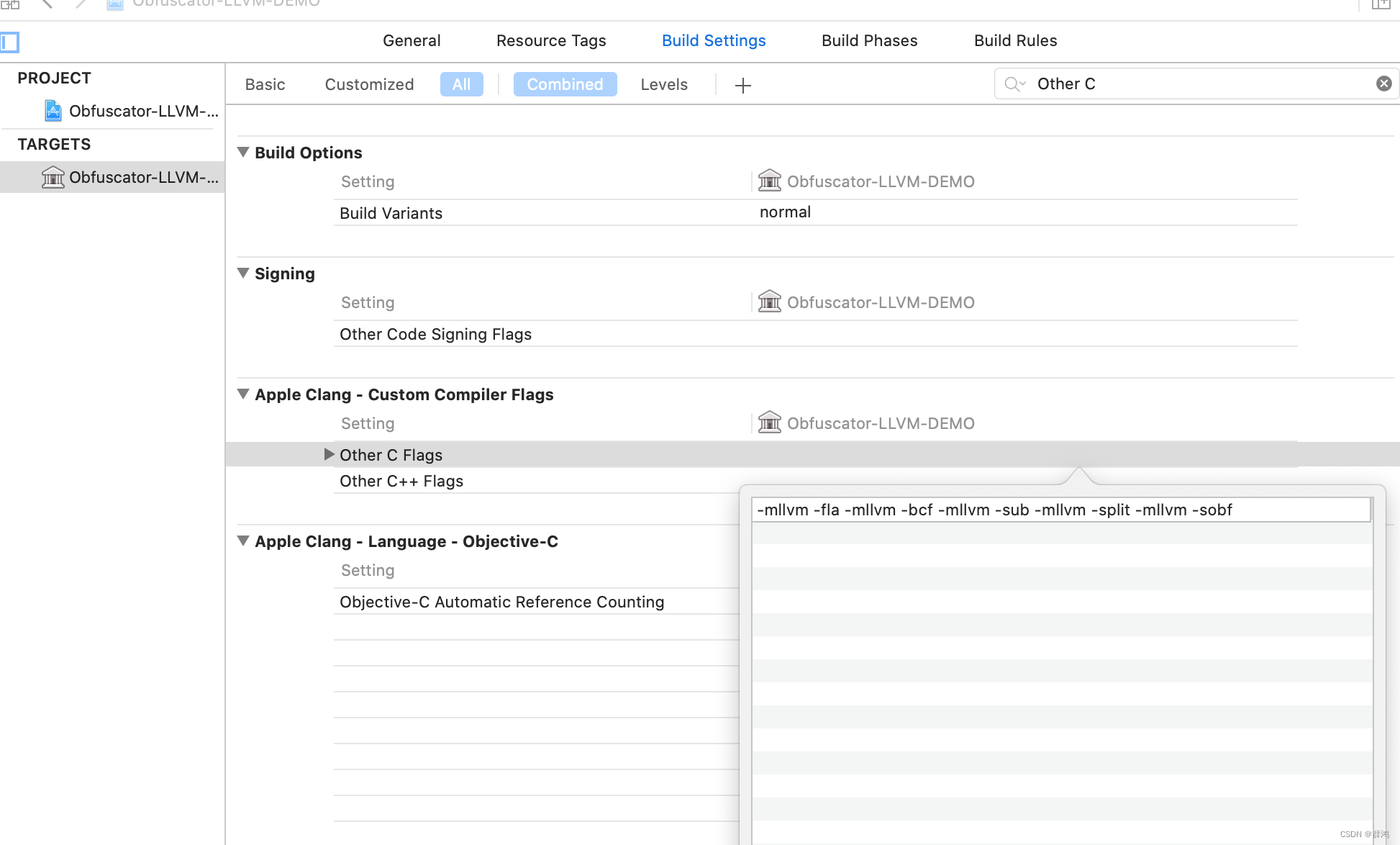The height and width of the screenshot is (845, 1400).
Task: Clear the search field with the X icon
Action: [x=1383, y=83]
